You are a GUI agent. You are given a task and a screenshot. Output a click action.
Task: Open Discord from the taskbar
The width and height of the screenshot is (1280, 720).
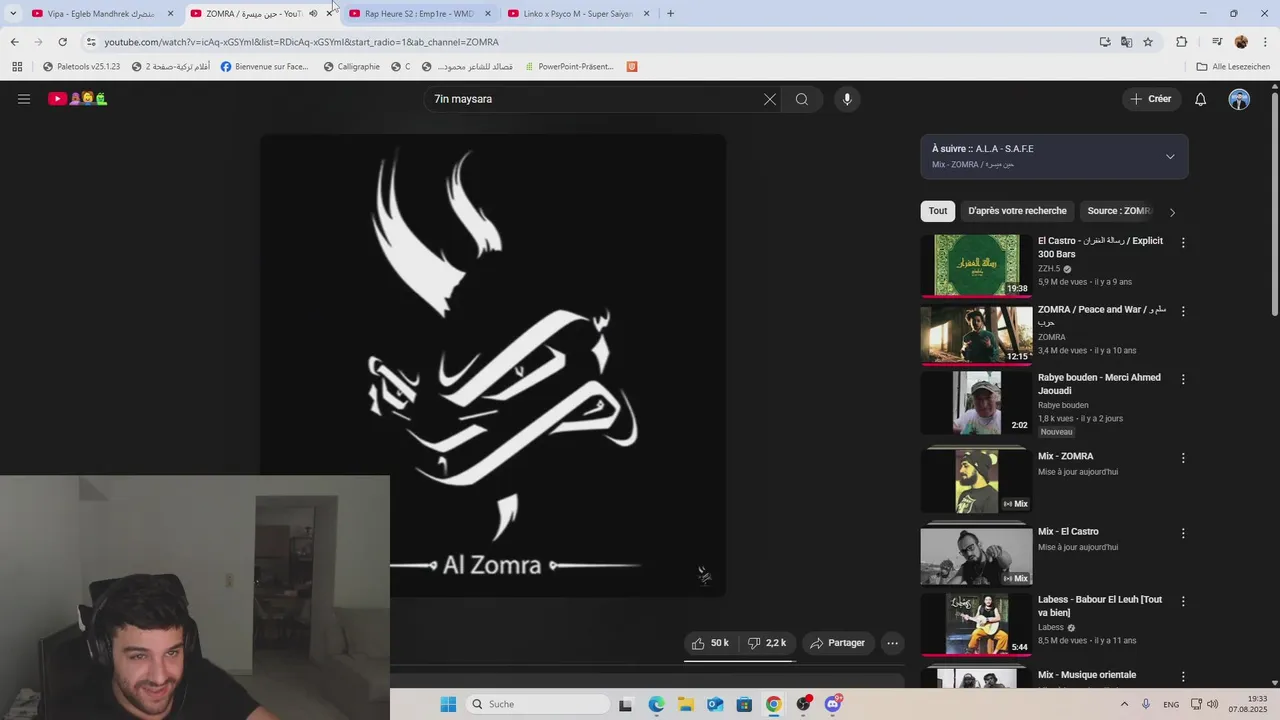[833, 704]
